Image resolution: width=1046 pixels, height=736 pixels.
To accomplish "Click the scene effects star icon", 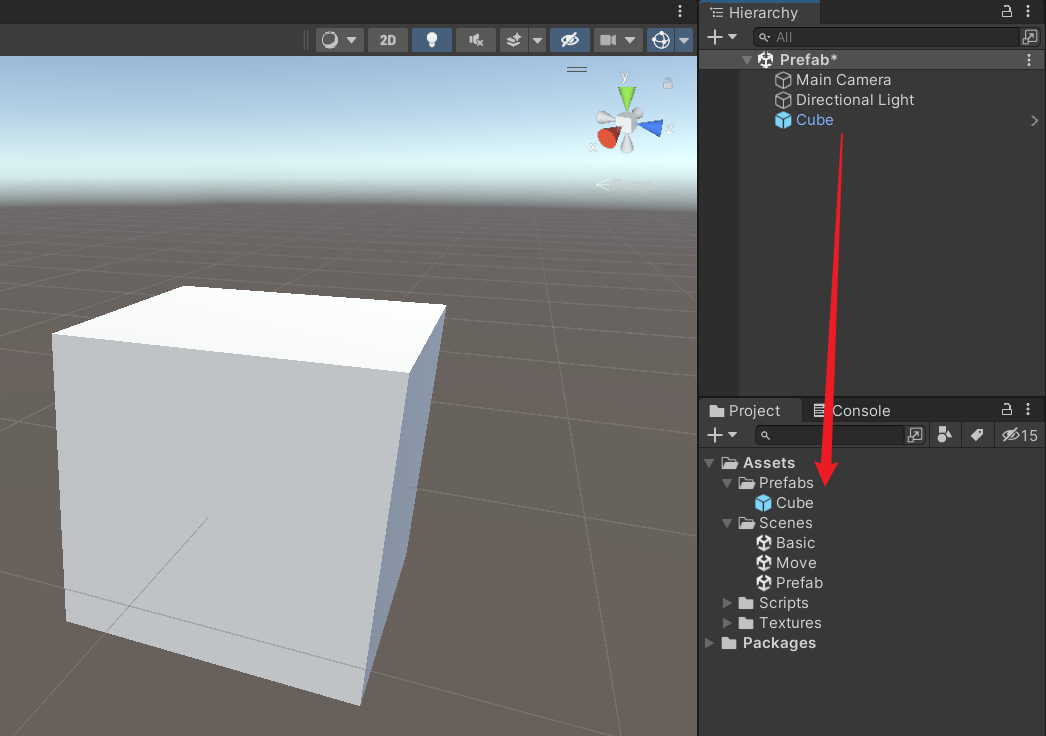I will (512, 40).
